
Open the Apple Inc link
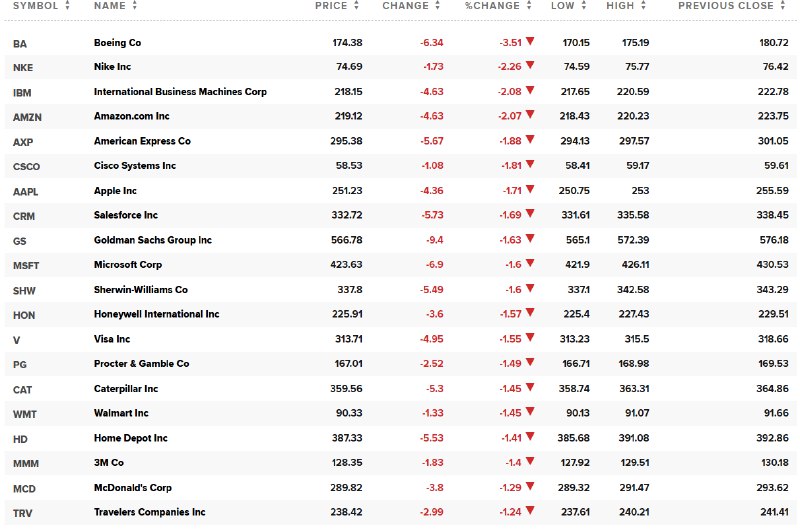115,191
